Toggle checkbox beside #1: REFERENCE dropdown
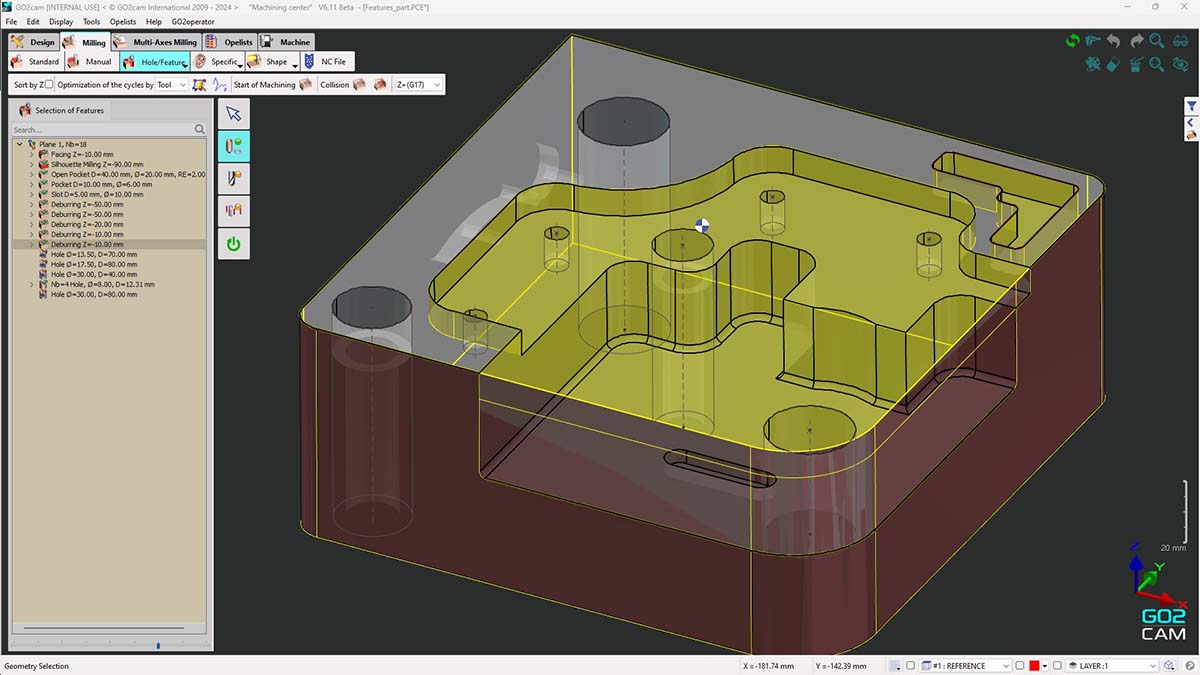Screen dimensions: 1200x675 tap(909, 666)
